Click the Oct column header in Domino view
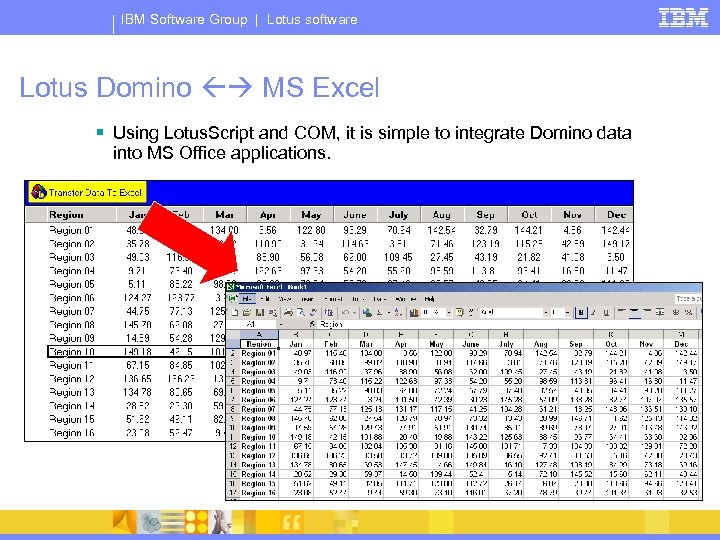The height and width of the screenshot is (540, 720). (x=529, y=214)
